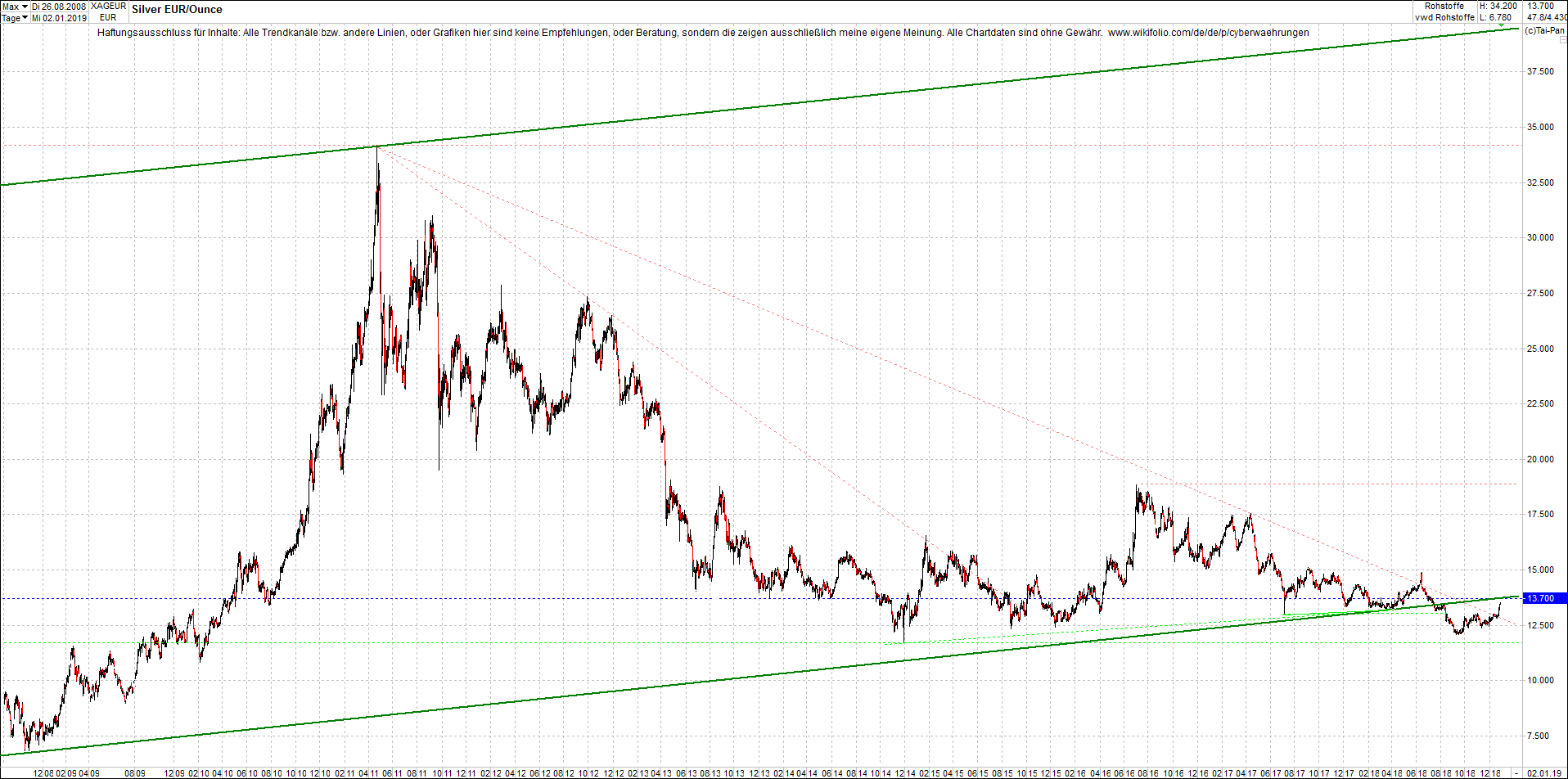
Task: Click the end date Mi 02.01.2019
Action: pyautogui.click(x=59, y=18)
